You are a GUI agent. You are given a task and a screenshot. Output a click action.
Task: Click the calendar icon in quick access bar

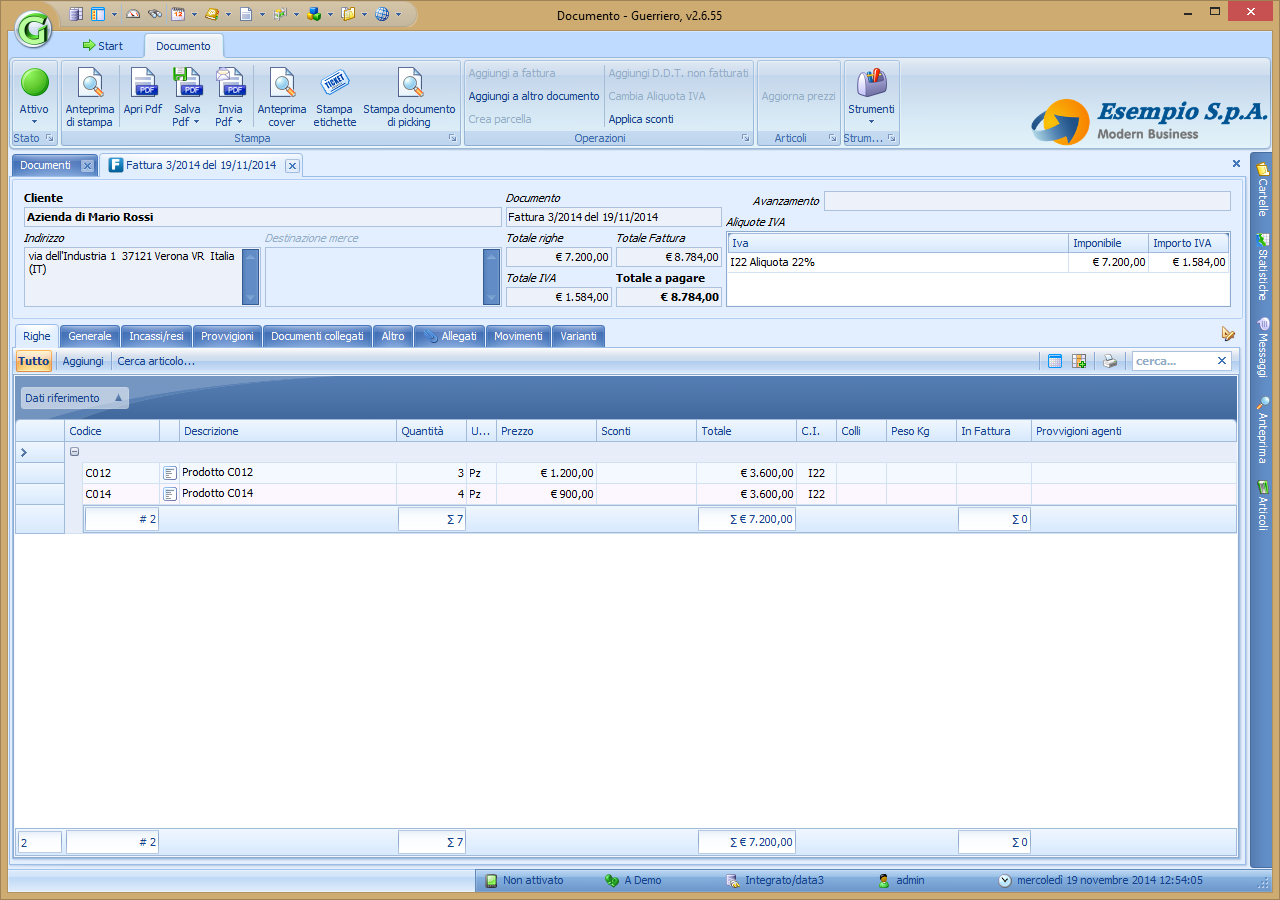click(177, 14)
